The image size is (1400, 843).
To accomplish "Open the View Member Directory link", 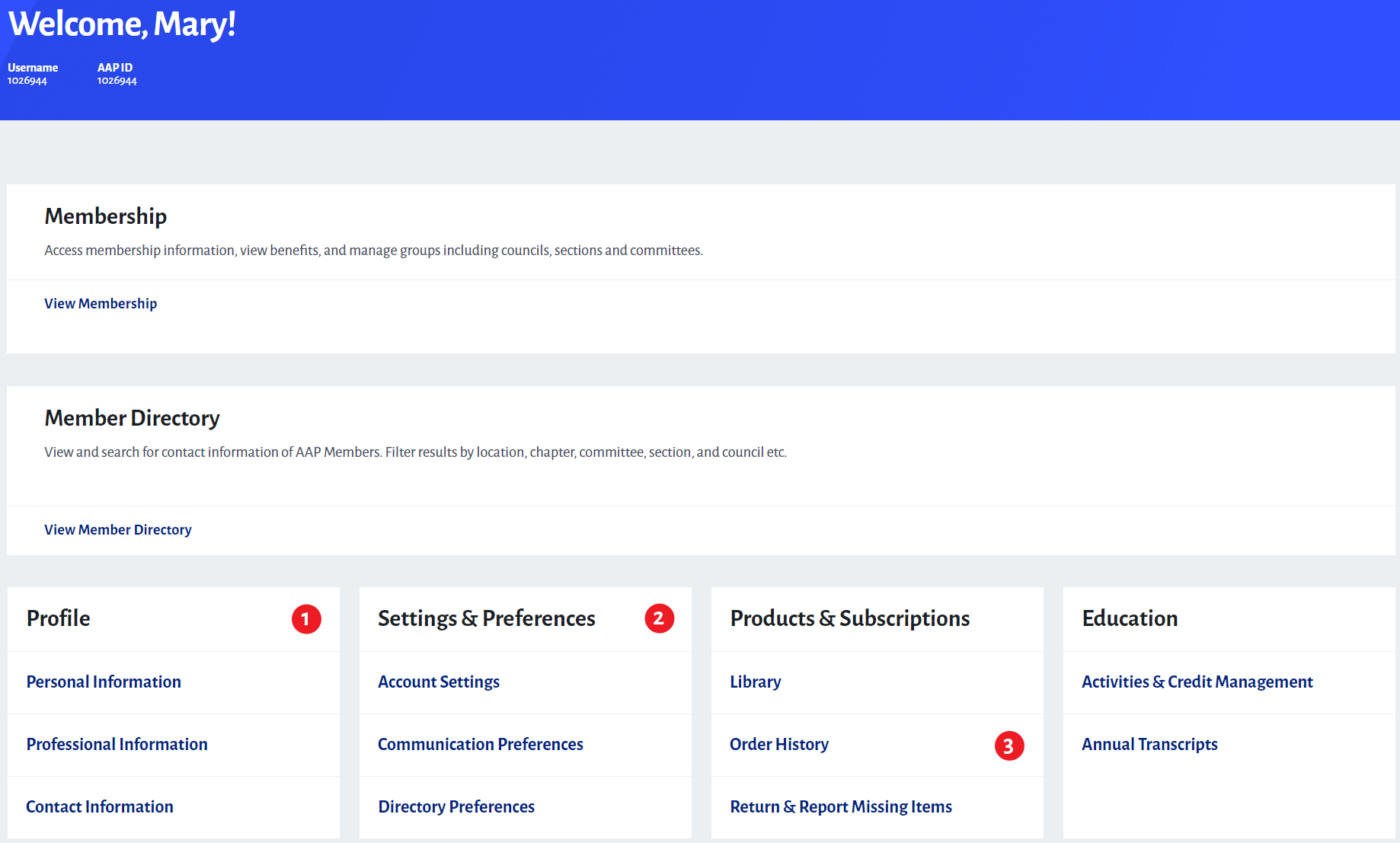I will coord(118,529).
